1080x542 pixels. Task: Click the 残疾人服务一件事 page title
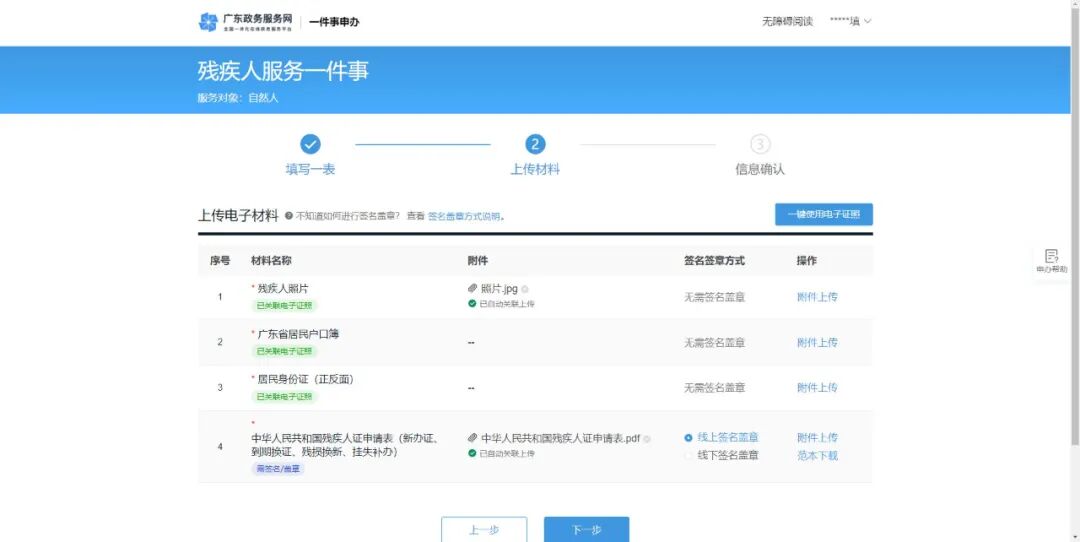pyautogui.click(x=283, y=72)
